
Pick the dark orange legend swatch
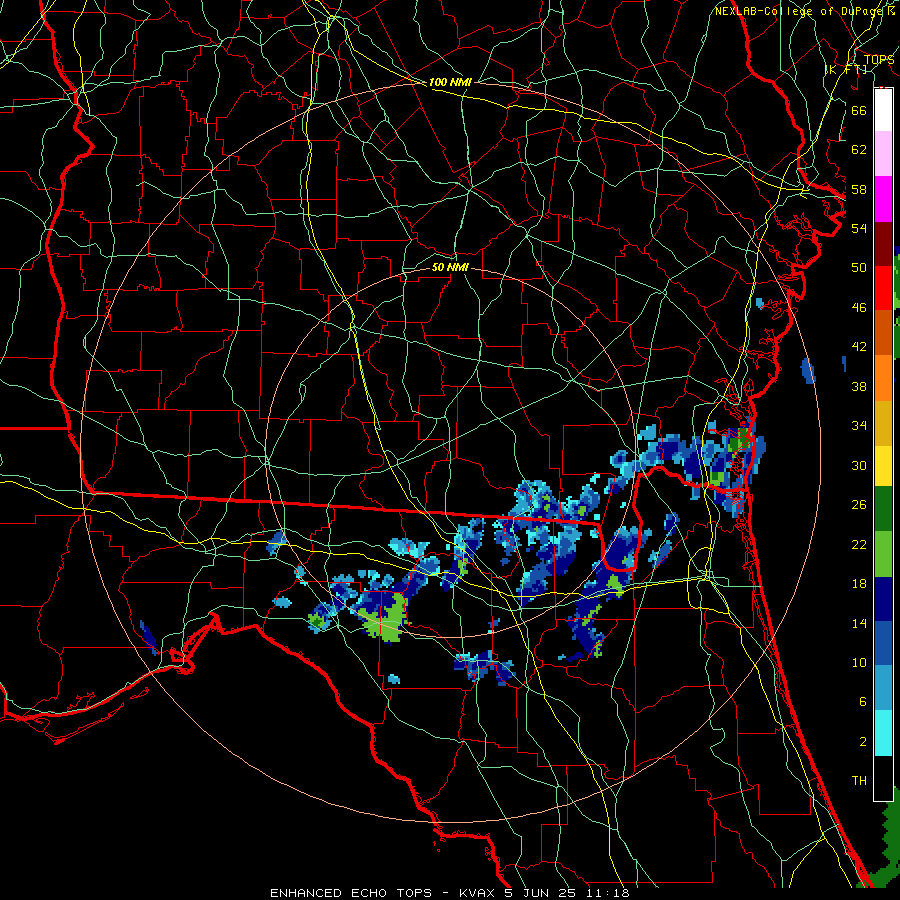pos(883,332)
